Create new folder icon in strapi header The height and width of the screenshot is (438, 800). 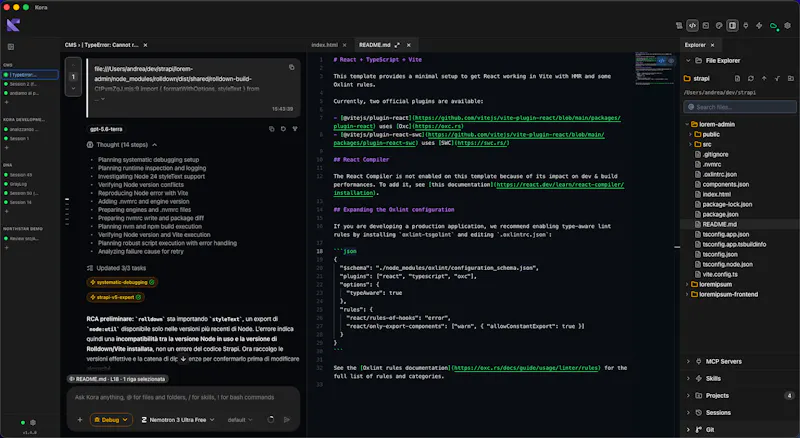pos(790,79)
